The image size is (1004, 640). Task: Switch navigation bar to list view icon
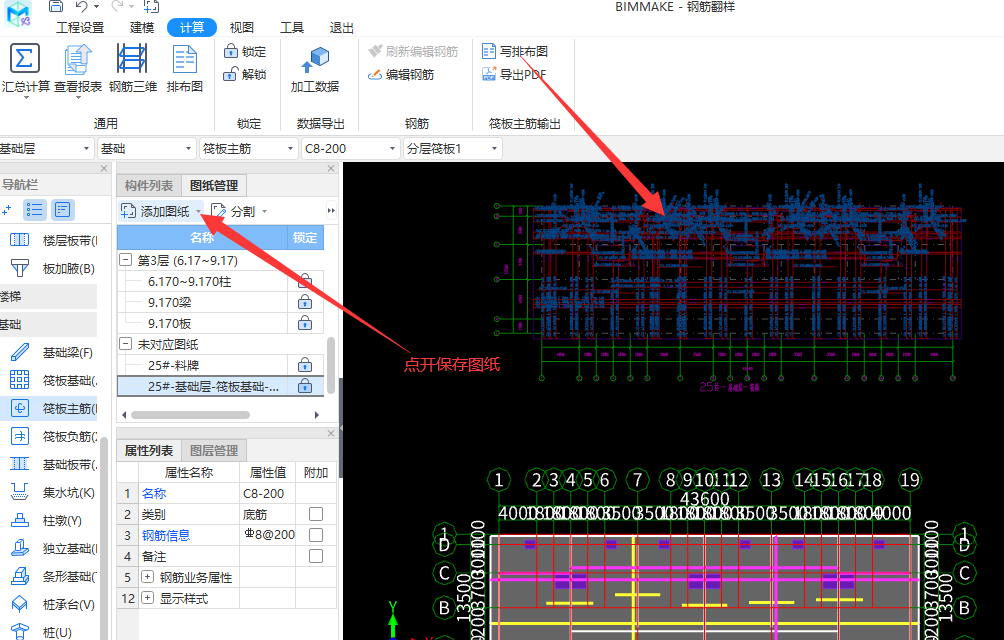pos(35,209)
